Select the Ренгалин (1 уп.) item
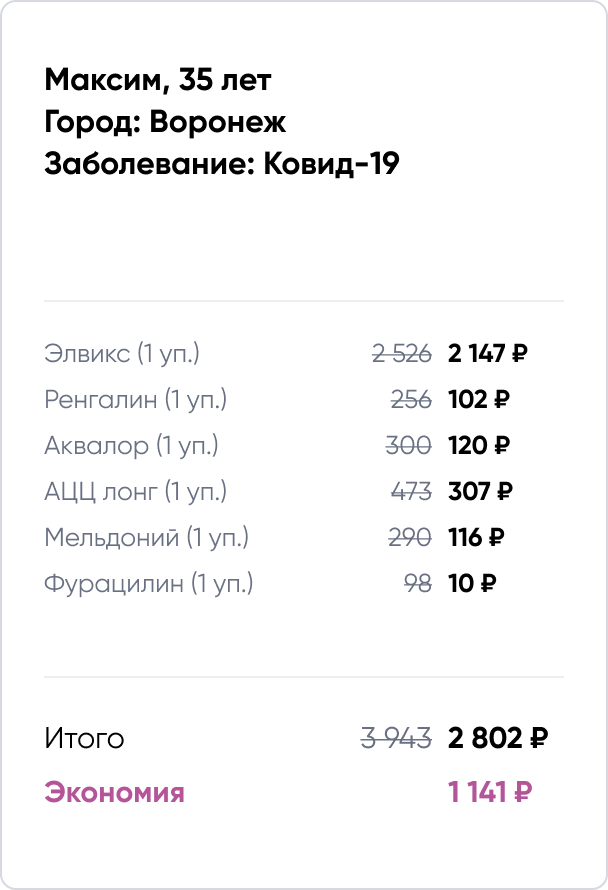Image resolution: width=608 pixels, height=890 pixels. pos(136,399)
